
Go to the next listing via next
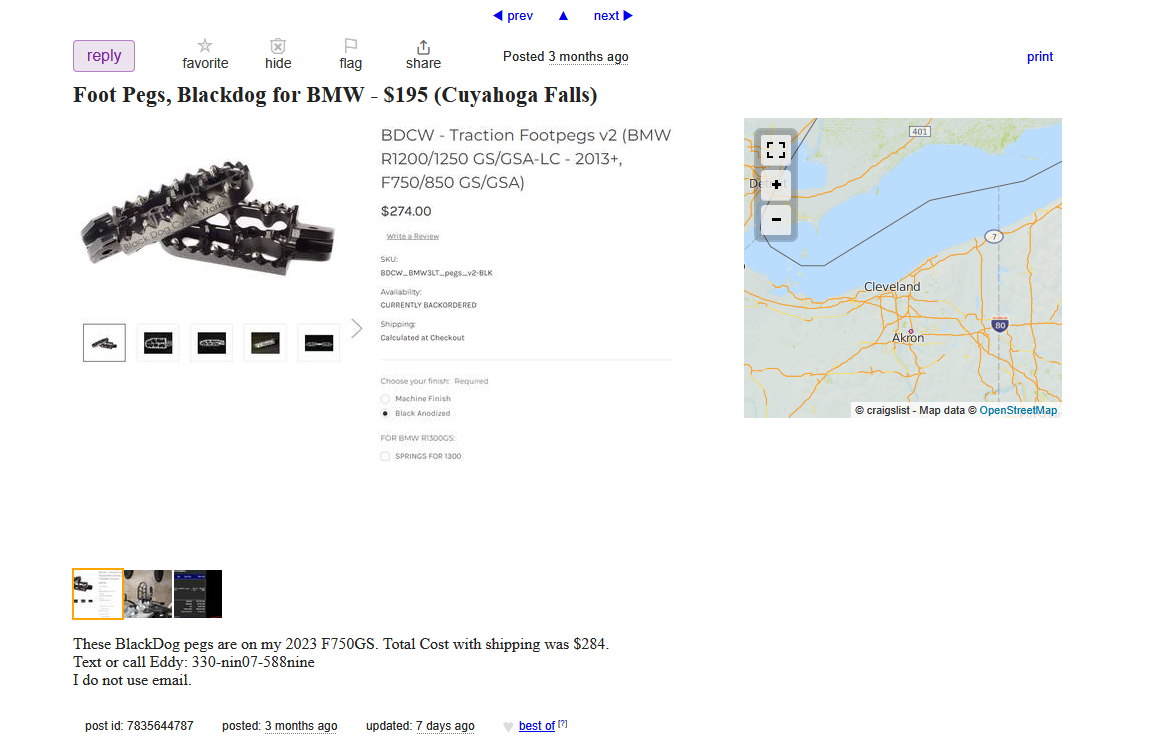coord(613,16)
